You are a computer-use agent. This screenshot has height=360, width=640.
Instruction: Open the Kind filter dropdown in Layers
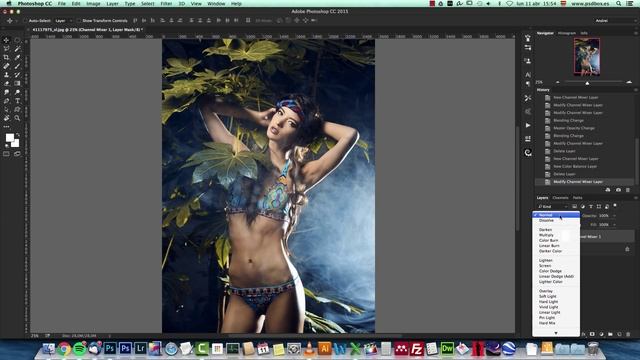[x=553, y=207]
